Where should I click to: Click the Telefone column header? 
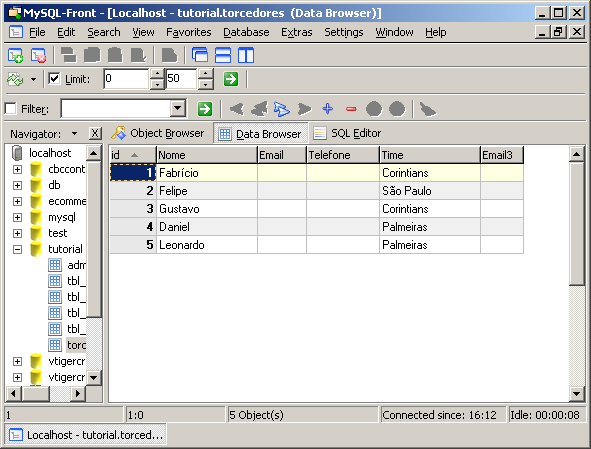343,155
